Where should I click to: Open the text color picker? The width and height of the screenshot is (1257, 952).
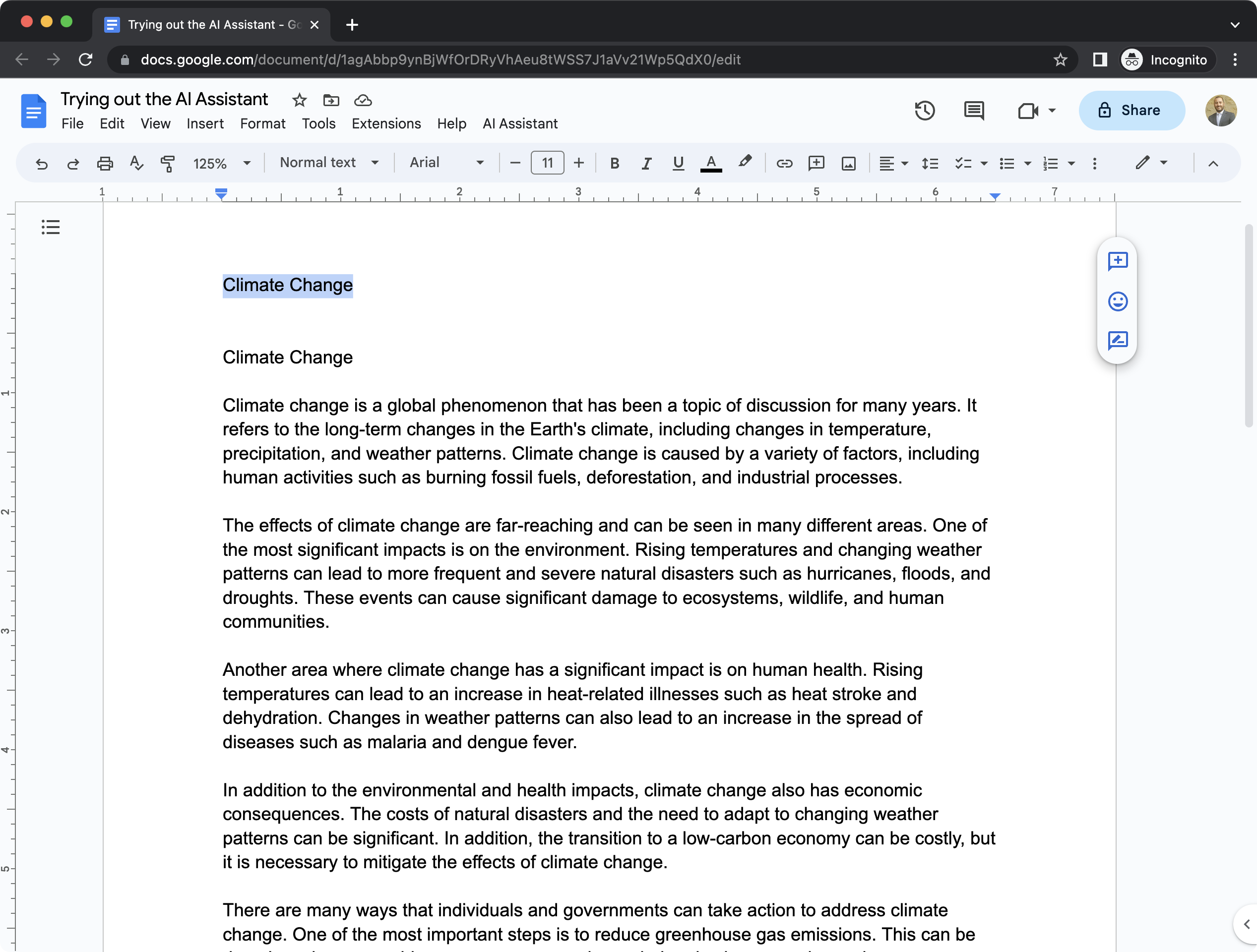point(711,164)
